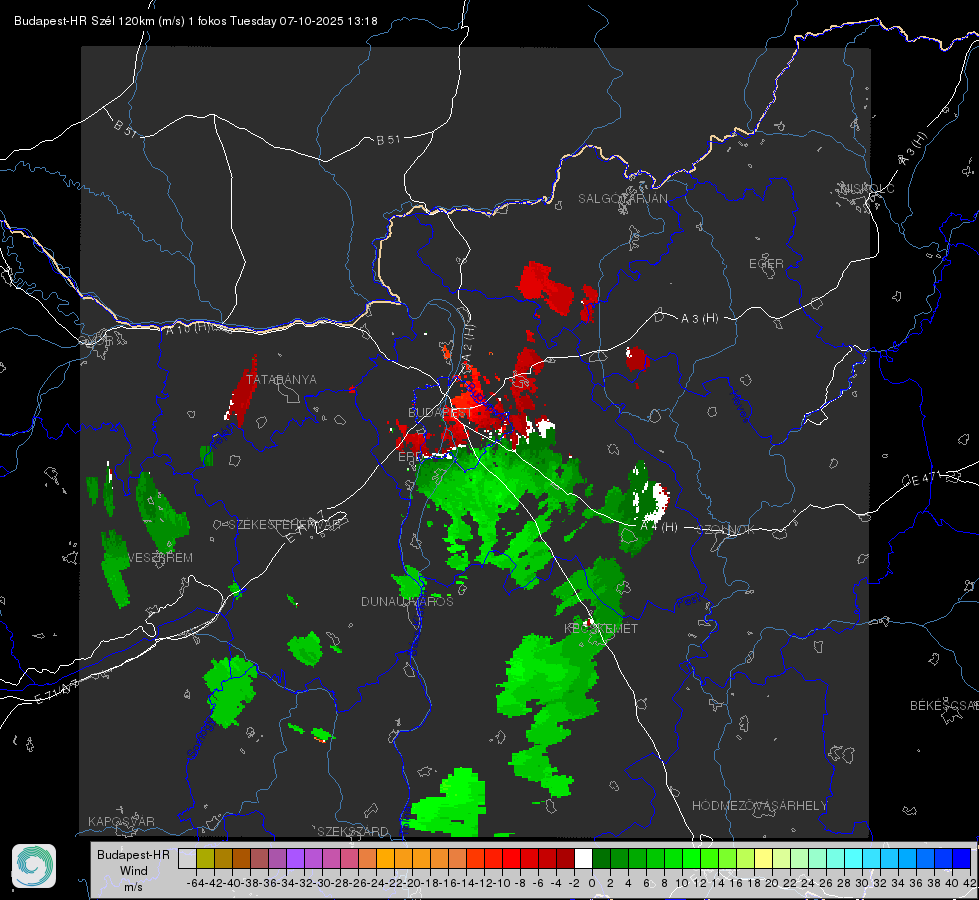Click the red echo strip beside Tatabanya
Image resolution: width=979 pixels, height=900 pixels.
[242, 390]
